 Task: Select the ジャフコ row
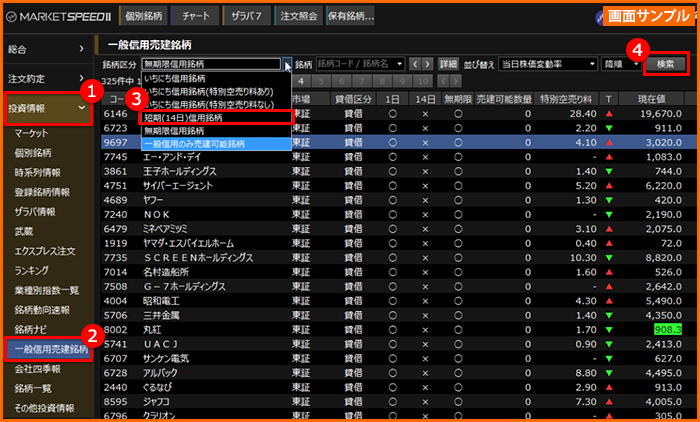(x=400, y=401)
